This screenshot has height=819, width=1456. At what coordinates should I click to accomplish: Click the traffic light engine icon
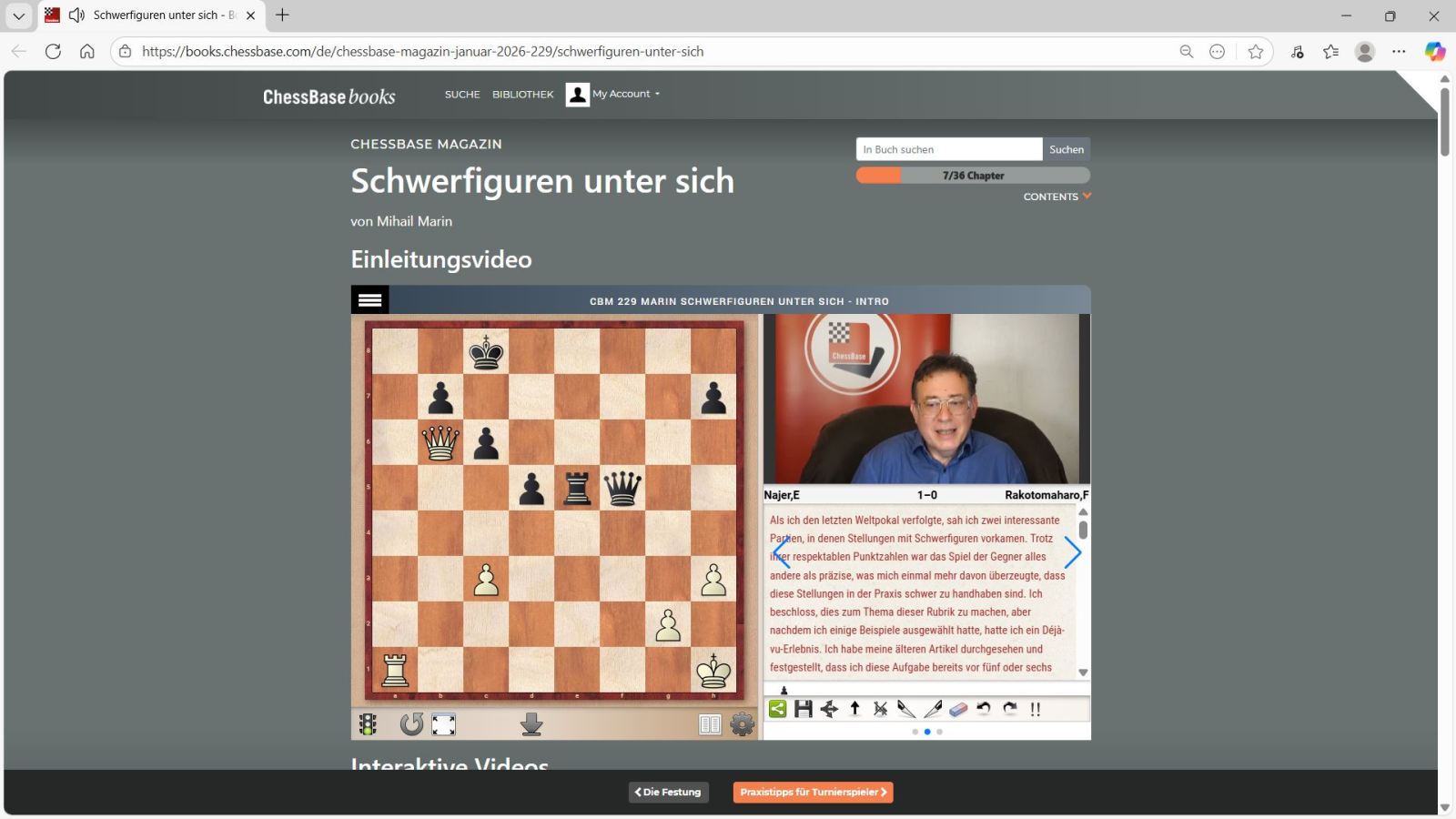click(368, 724)
